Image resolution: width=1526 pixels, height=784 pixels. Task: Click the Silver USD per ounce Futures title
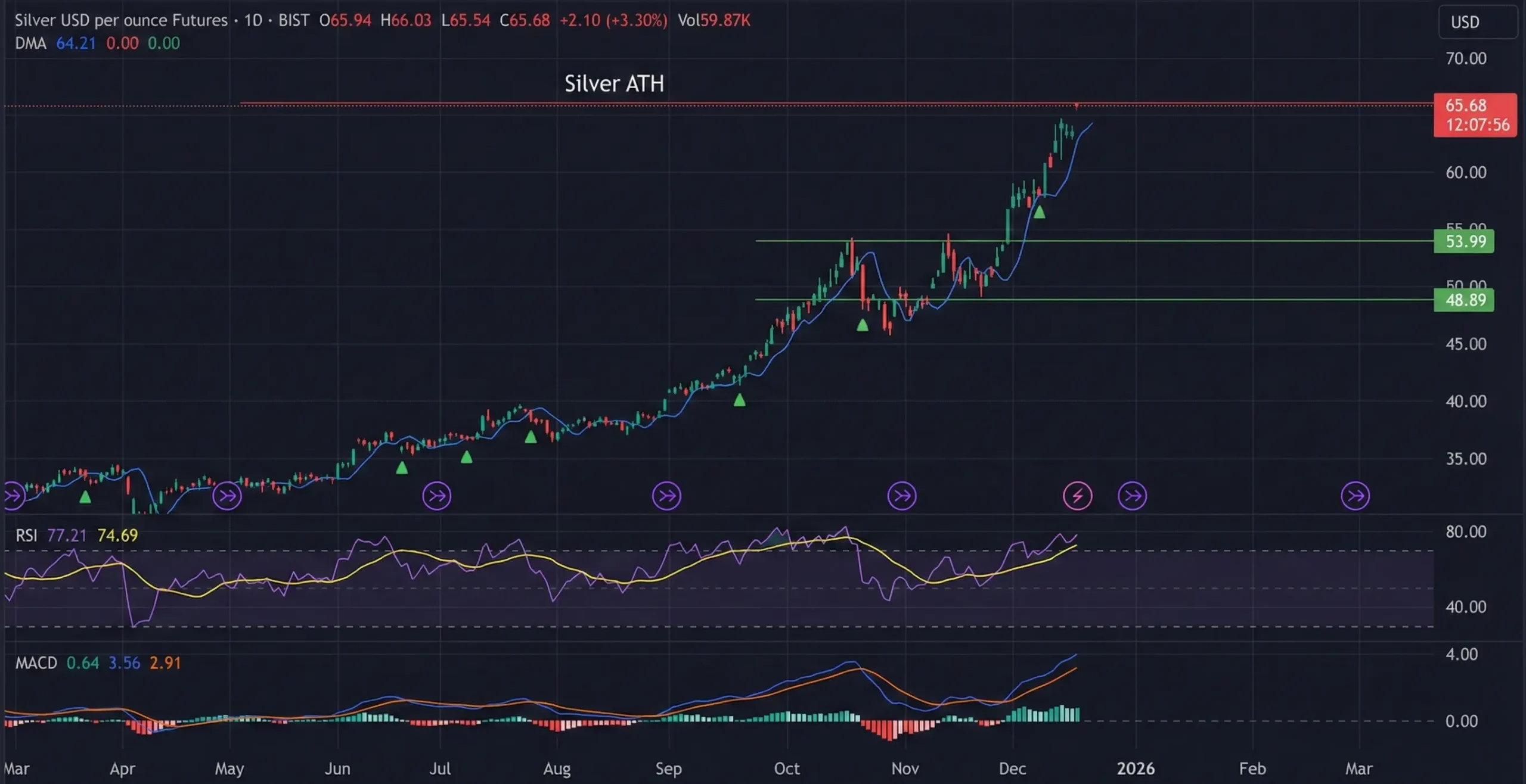(x=121, y=20)
